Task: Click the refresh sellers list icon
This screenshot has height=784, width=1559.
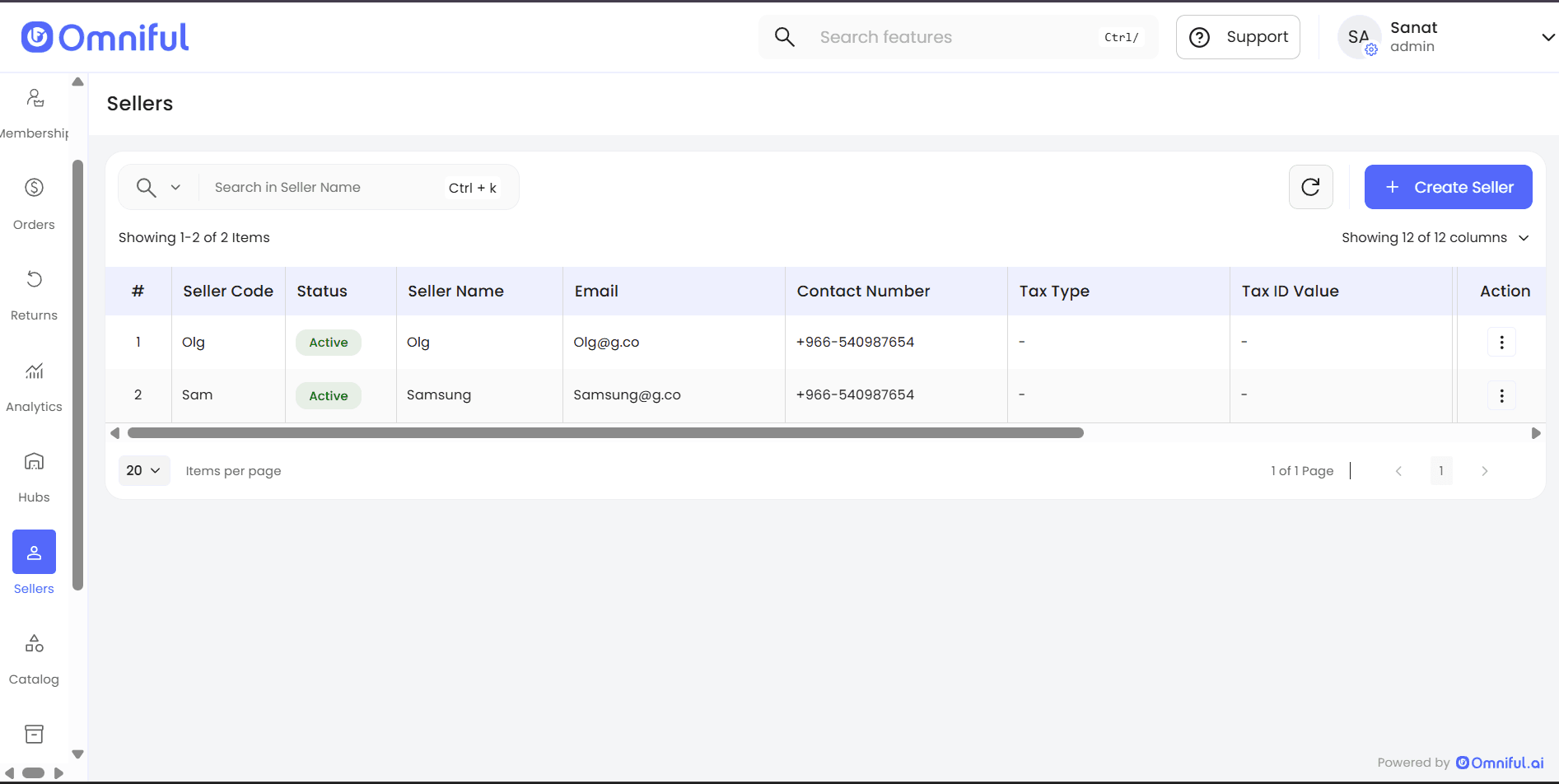Action: coord(1310,187)
